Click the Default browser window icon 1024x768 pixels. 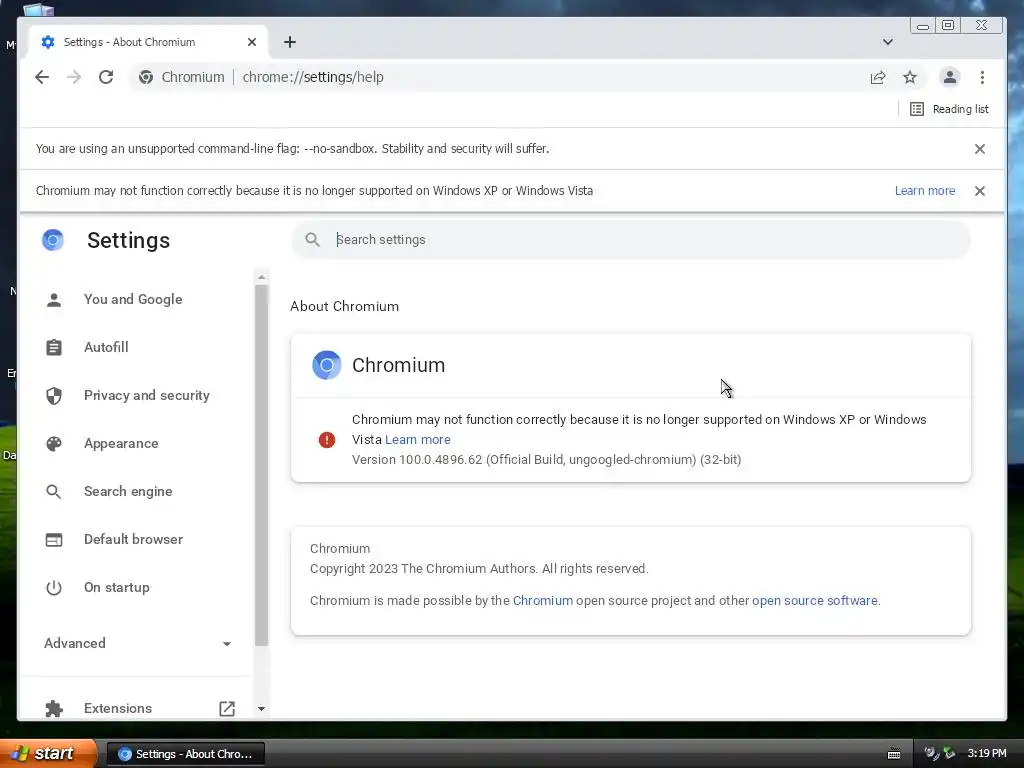54,539
